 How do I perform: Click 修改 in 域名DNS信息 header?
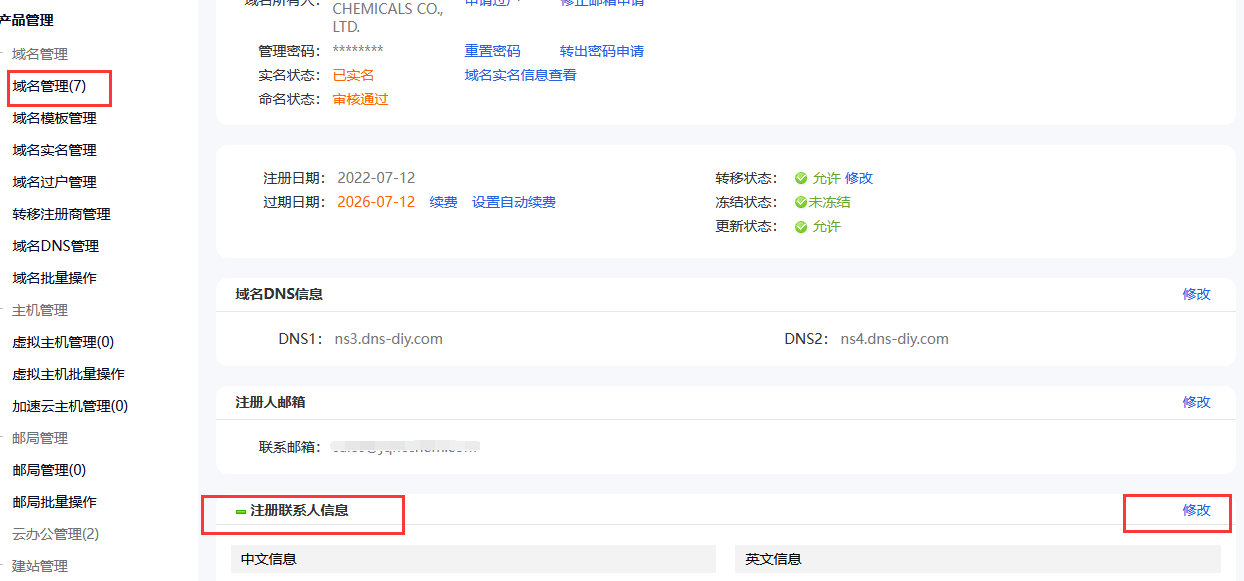point(1196,294)
